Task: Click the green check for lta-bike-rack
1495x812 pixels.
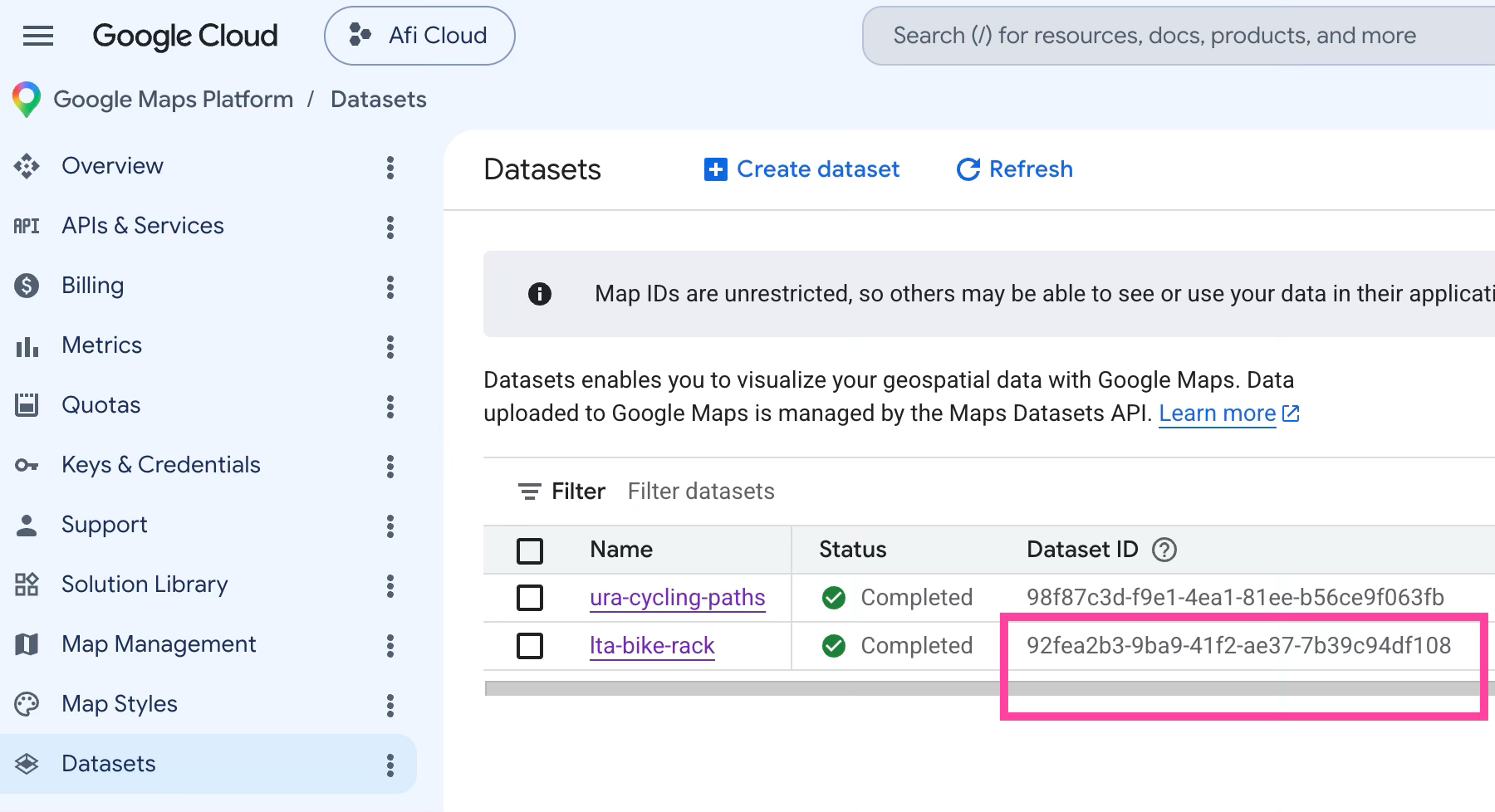Action: [x=833, y=646]
